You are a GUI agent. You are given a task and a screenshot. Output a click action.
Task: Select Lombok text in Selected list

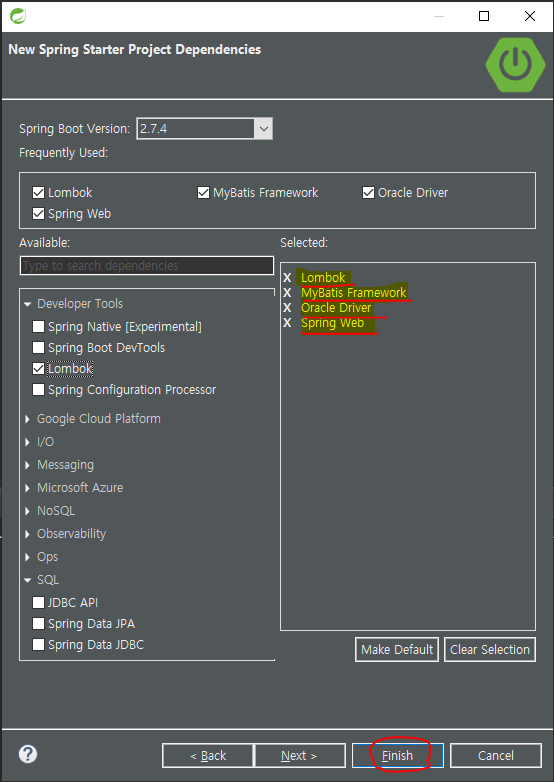pos(323,278)
